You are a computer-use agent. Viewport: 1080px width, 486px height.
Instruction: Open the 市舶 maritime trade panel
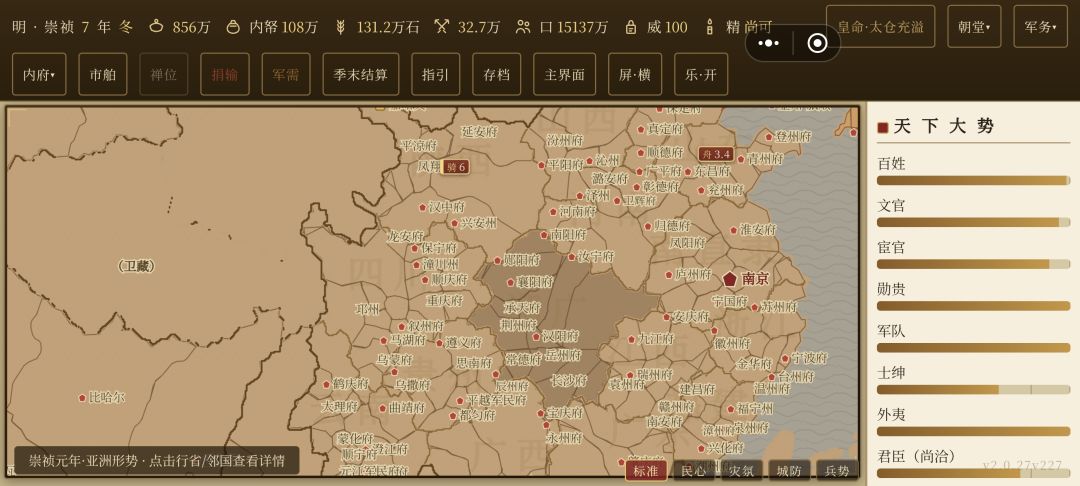[103, 74]
